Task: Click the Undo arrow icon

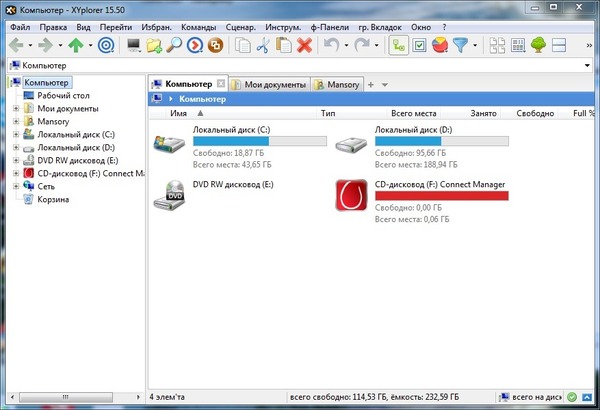Action: (332, 45)
